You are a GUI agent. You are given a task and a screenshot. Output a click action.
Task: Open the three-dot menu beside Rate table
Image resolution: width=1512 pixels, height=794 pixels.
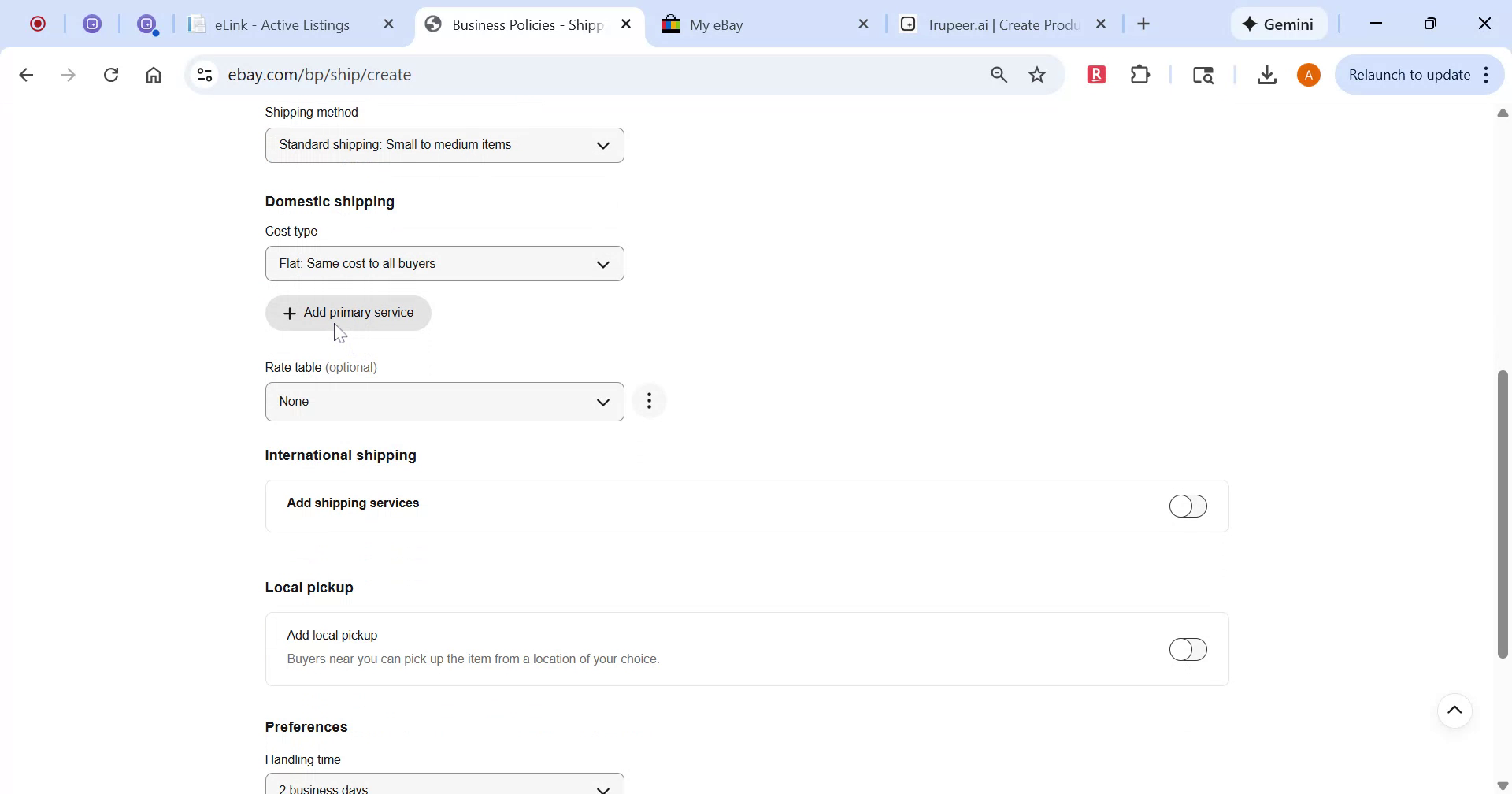point(650,401)
